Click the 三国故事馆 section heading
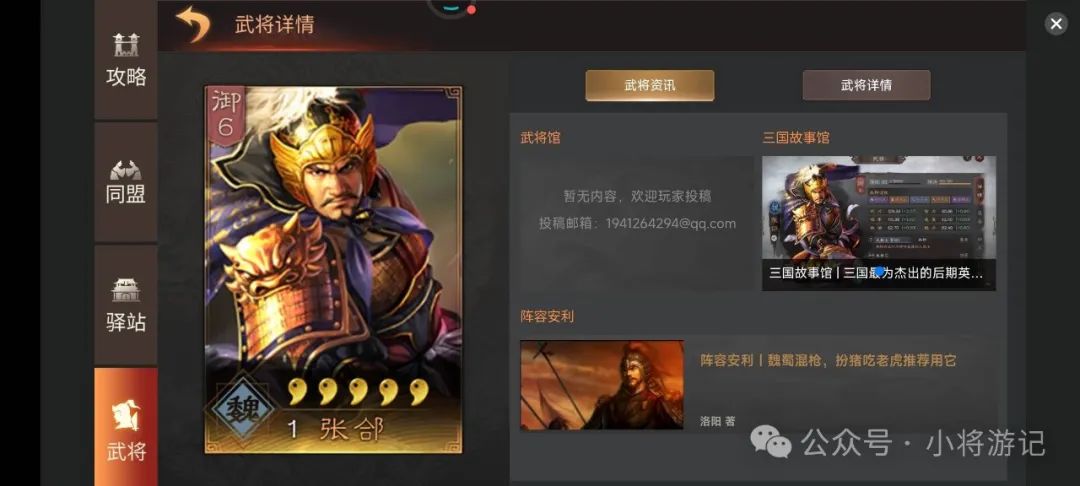1080x486 pixels. tap(796, 138)
